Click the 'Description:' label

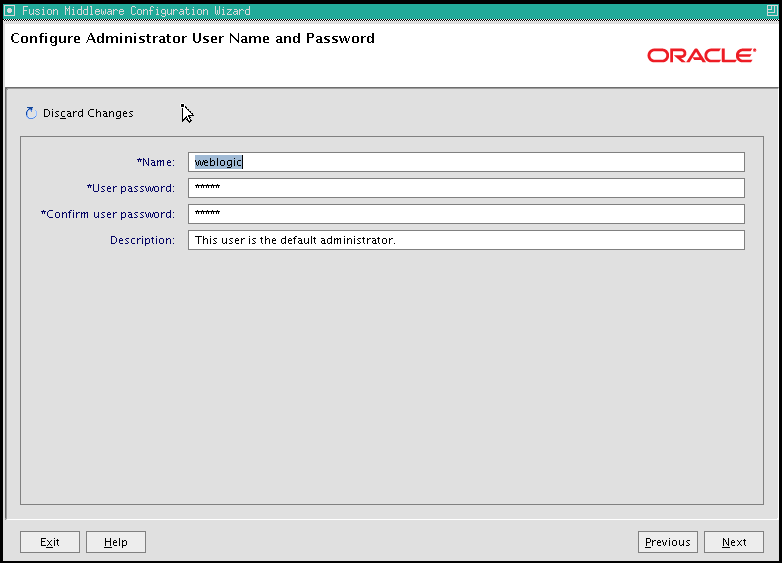click(143, 240)
